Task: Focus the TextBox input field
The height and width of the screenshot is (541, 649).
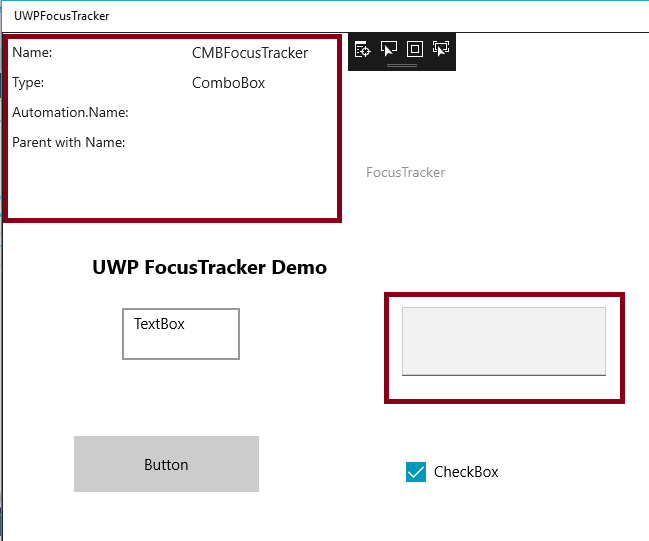Action: click(181, 334)
